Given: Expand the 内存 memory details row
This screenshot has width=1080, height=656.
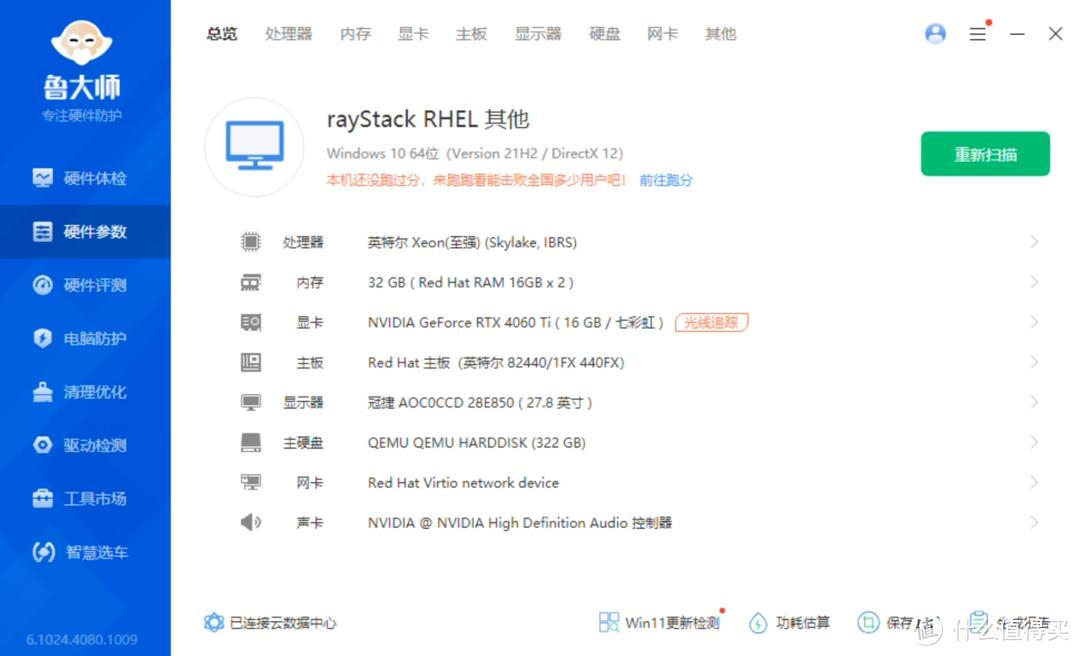Looking at the screenshot, I should [1034, 282].
